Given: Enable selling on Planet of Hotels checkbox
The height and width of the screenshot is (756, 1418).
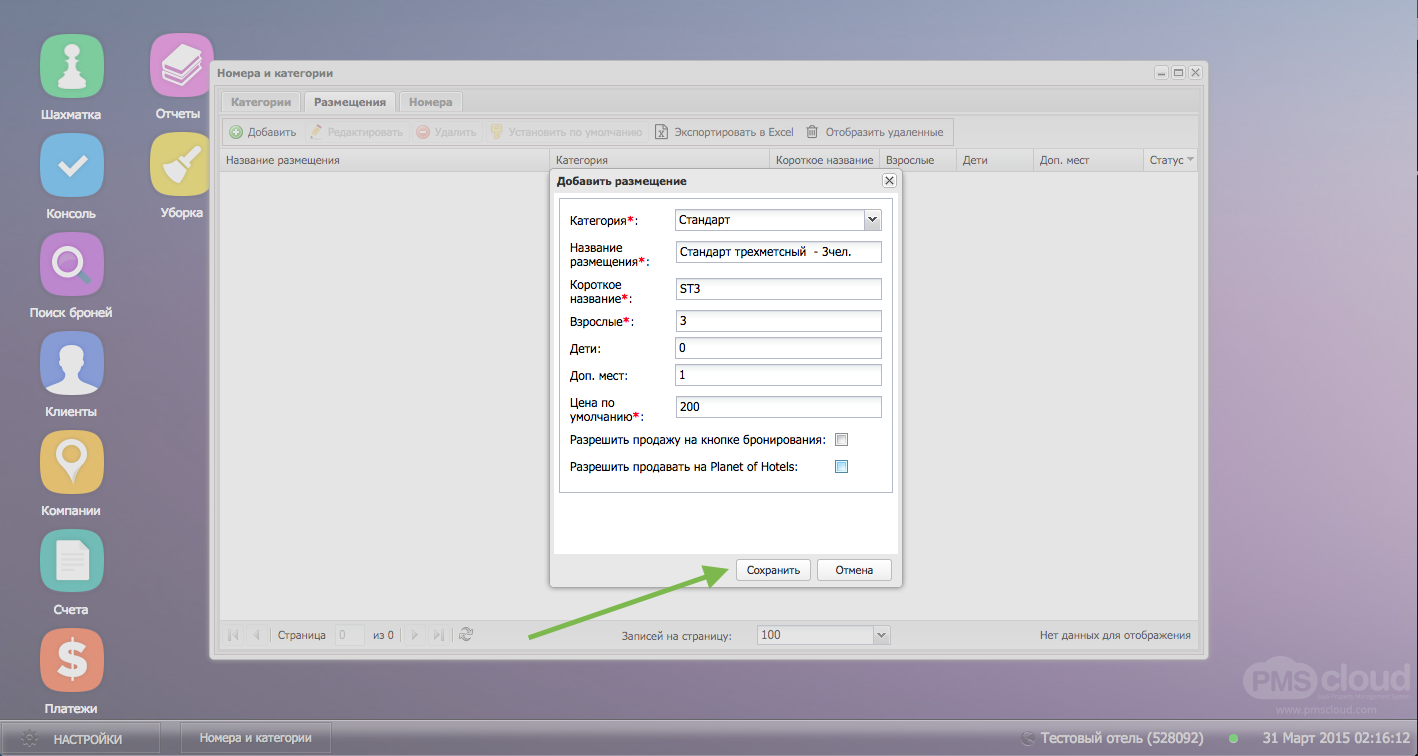Looking at the screenshot, I should (841, 466).
